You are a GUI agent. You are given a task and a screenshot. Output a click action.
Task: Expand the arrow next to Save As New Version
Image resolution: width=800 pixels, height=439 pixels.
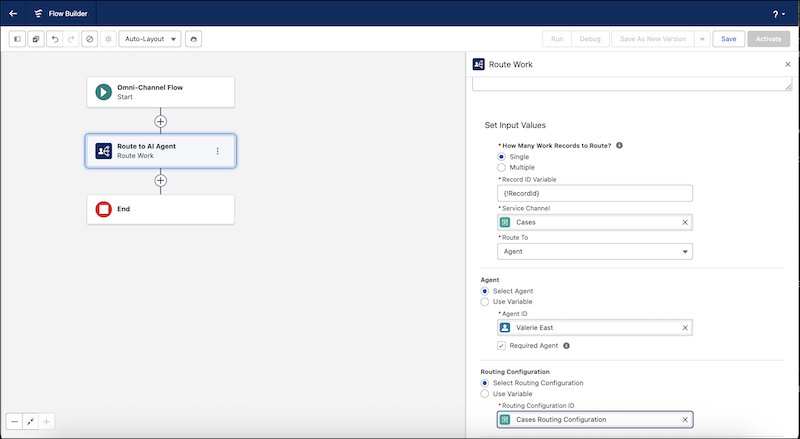[x=702, y=39]
